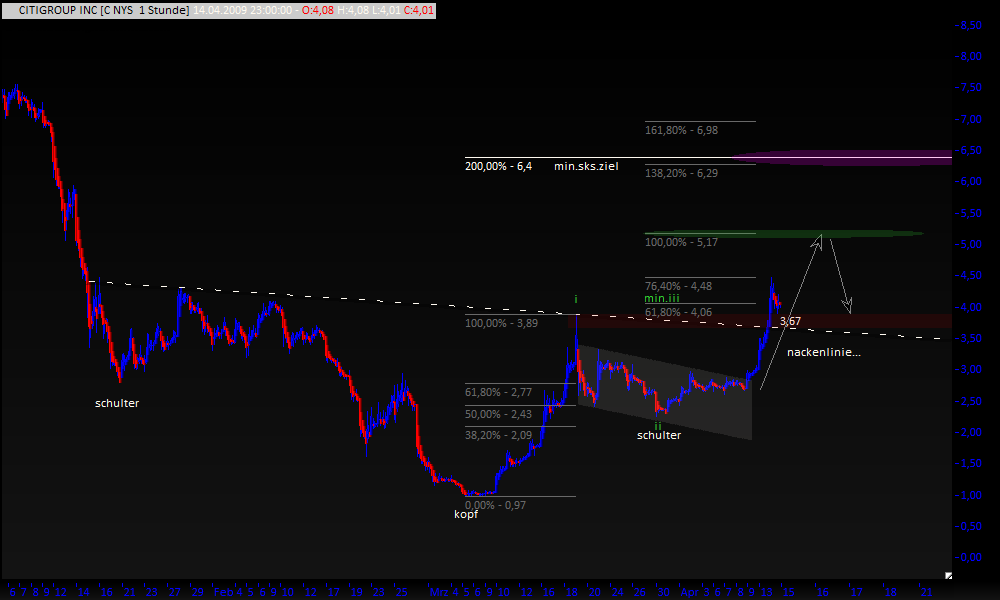Viewport: 1000px width, 600px height.
Task: Click the Apr label on the date axis
Action: coord(690,592)
